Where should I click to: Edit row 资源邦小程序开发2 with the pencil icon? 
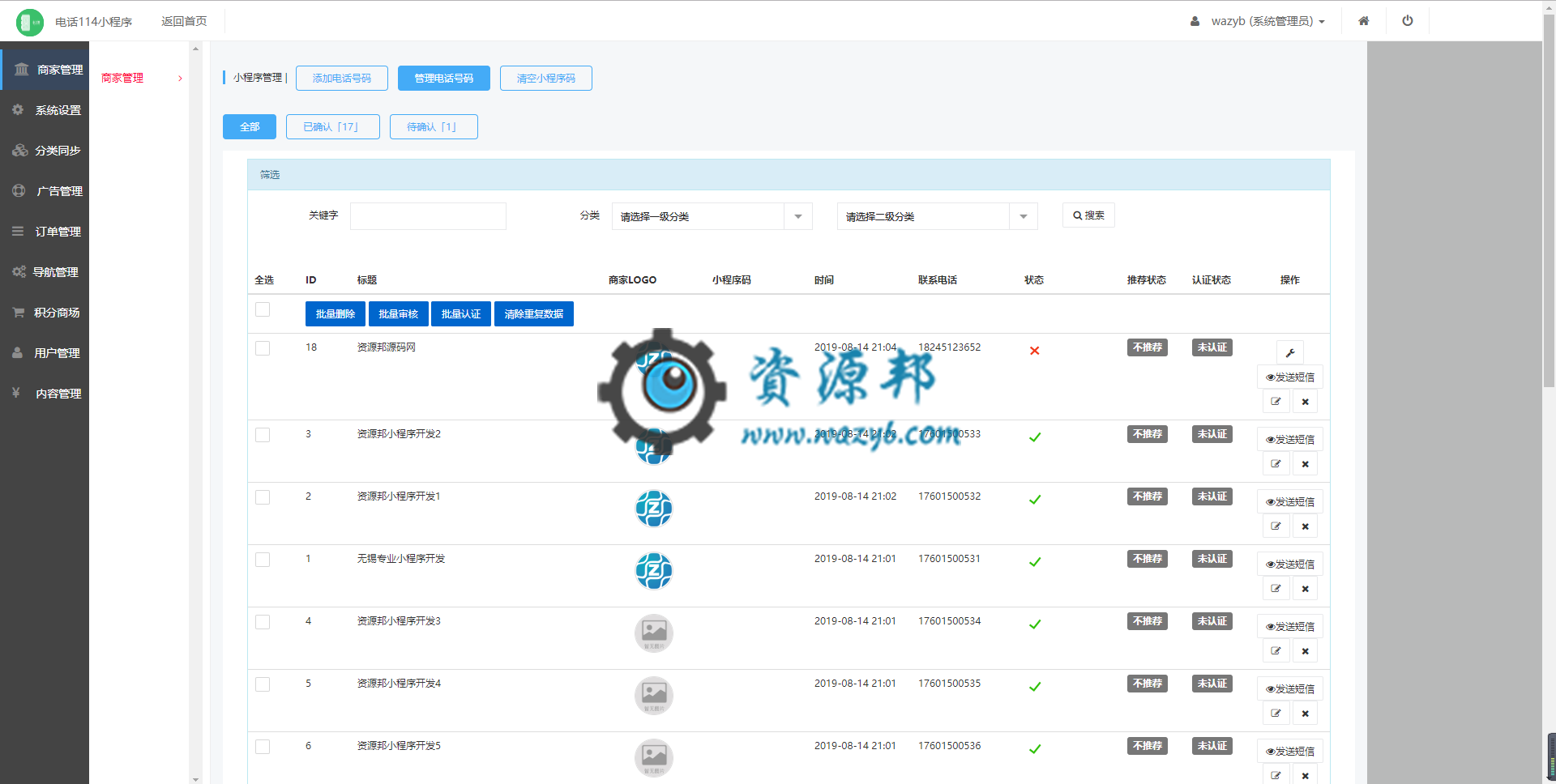(1276, 464)
